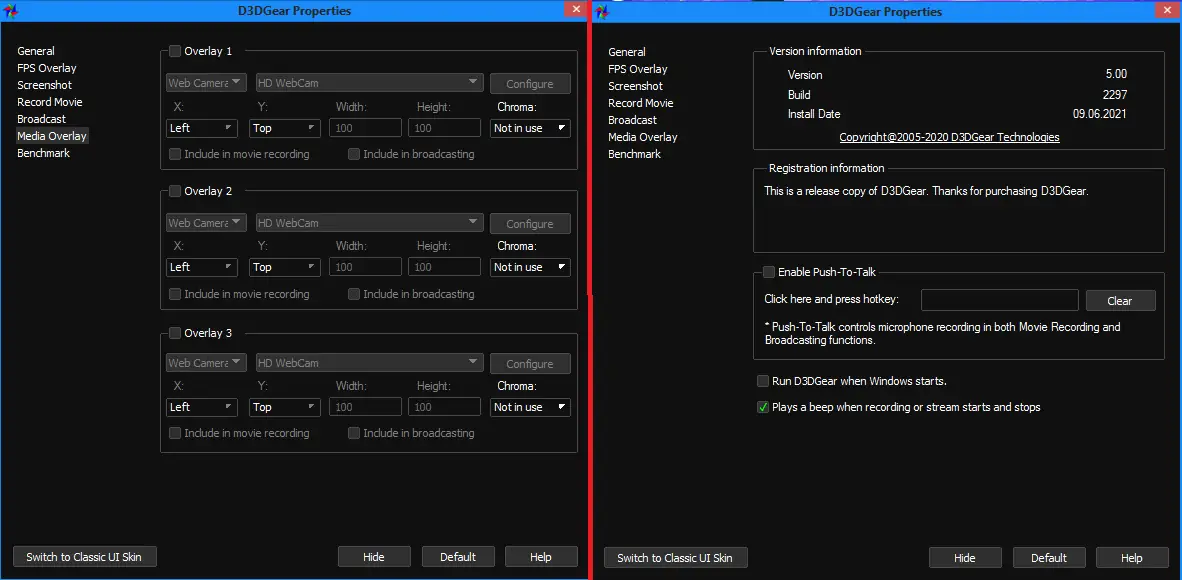The height and width of the screenshot is (580, 1182).
Task: Tick Overlay 2 Include in broadcasting
Action: tap(354, 294)
